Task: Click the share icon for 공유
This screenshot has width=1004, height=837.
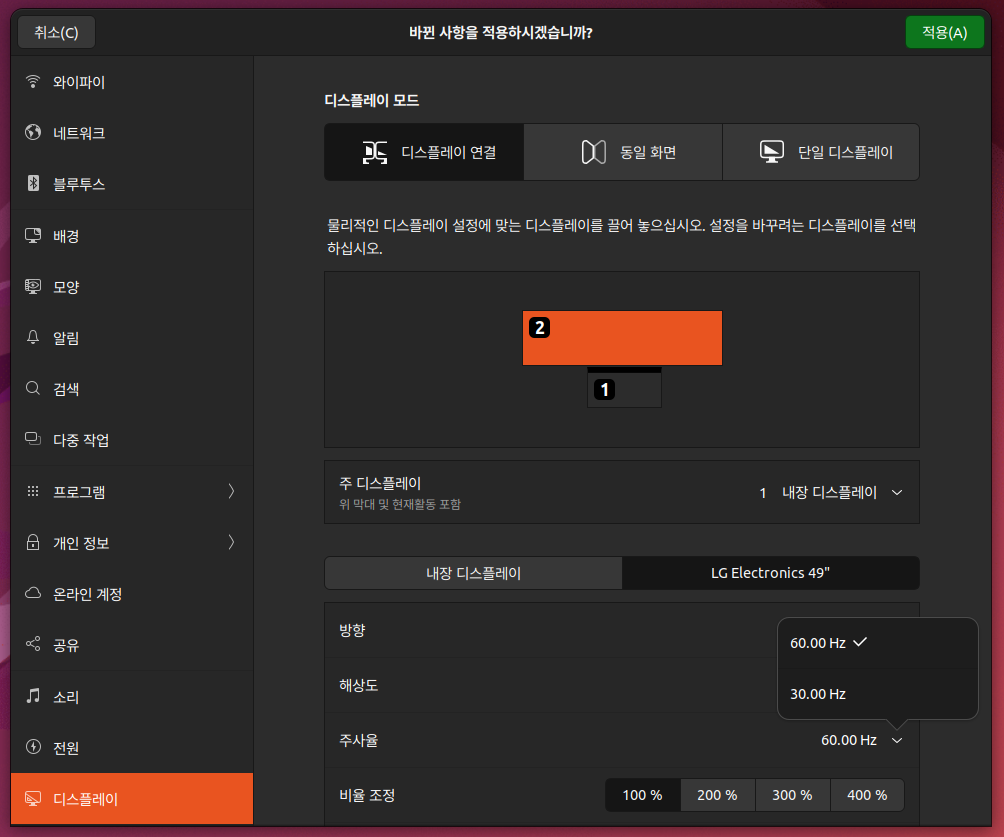Action: click(x=33, y=644)
